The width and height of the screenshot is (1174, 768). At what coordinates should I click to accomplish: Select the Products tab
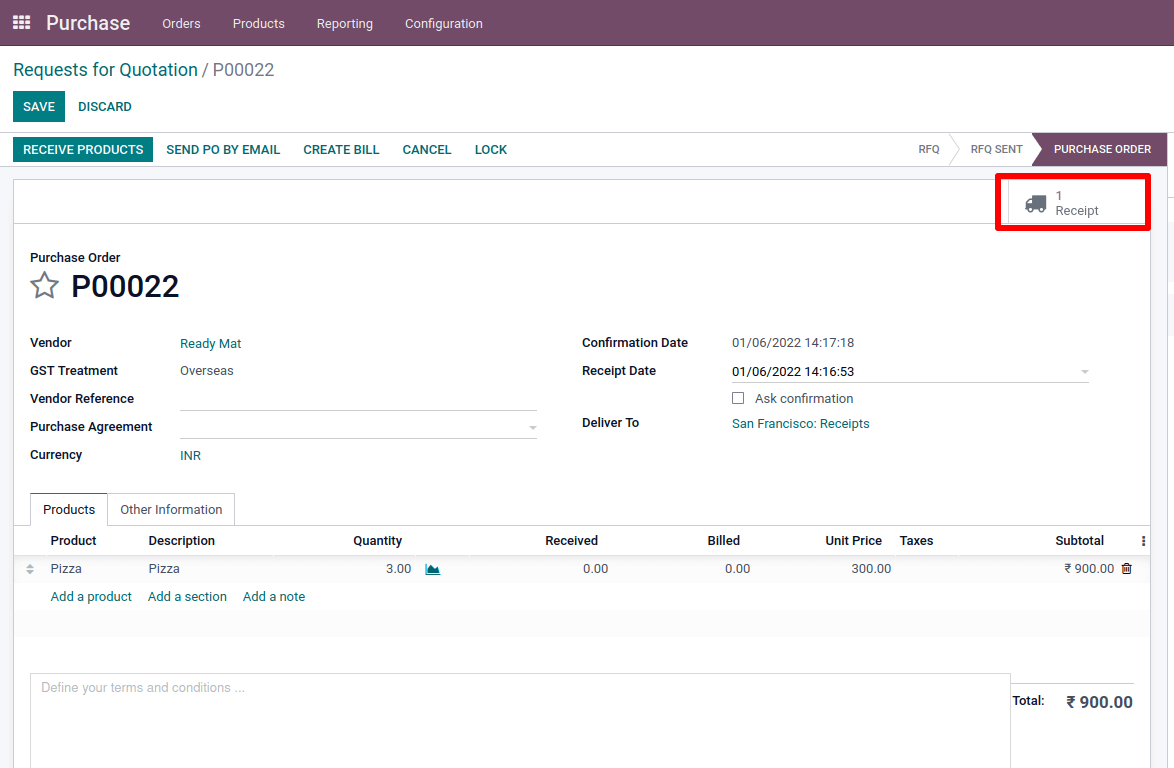[69, 509]
